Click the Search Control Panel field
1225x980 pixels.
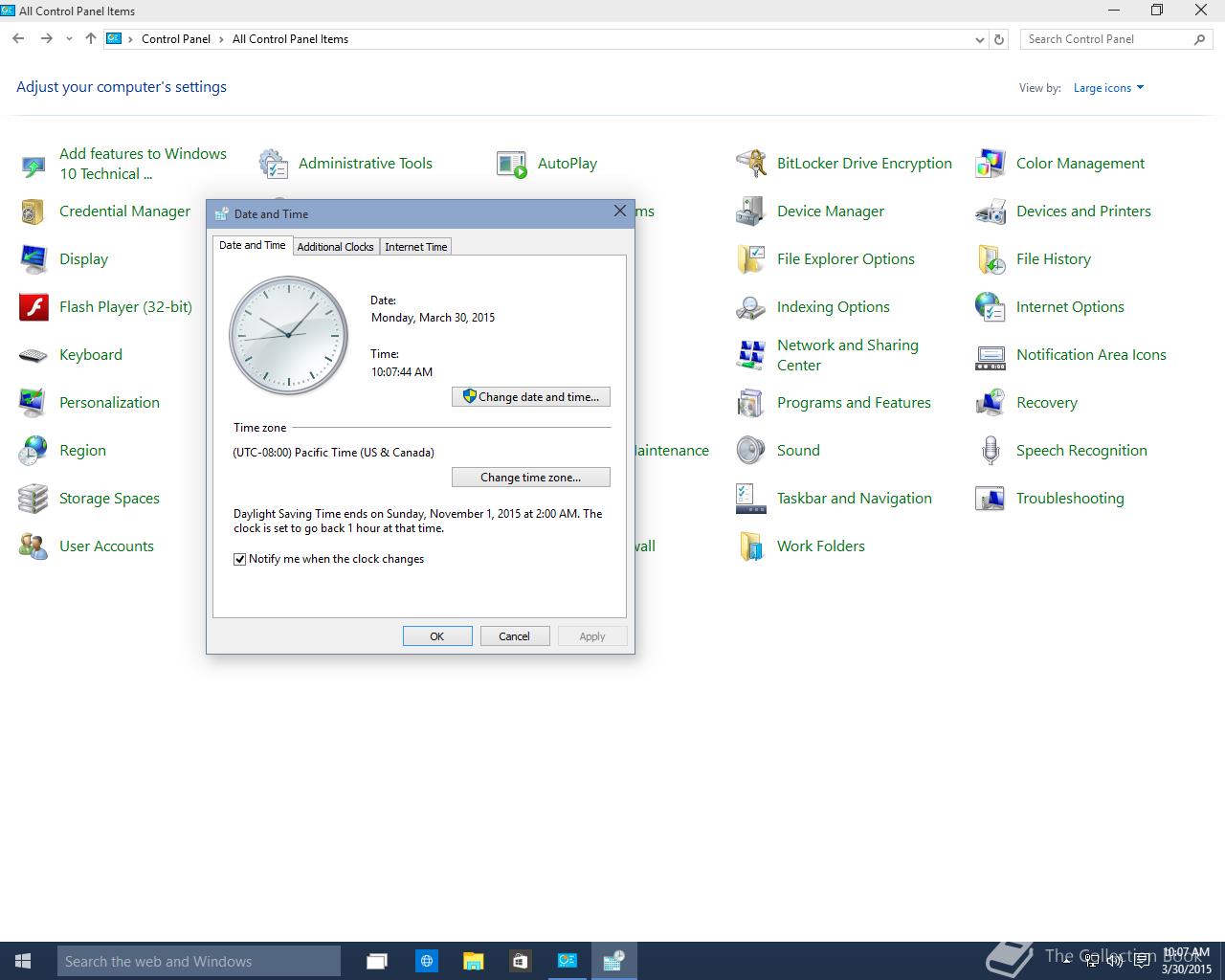[1105, 39]
